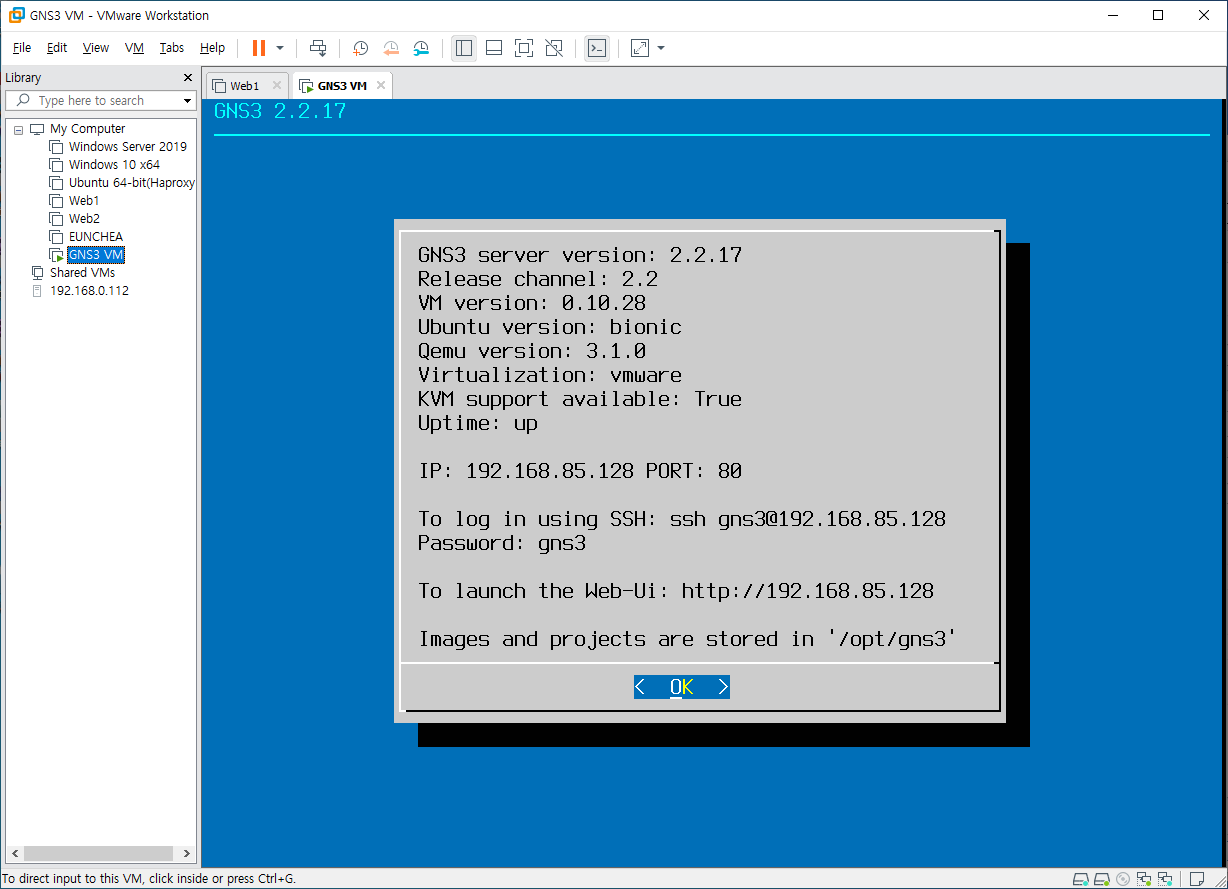Click the CD/DVD drive status icon
This screenshot has width=1228, height=889.
1123,879
